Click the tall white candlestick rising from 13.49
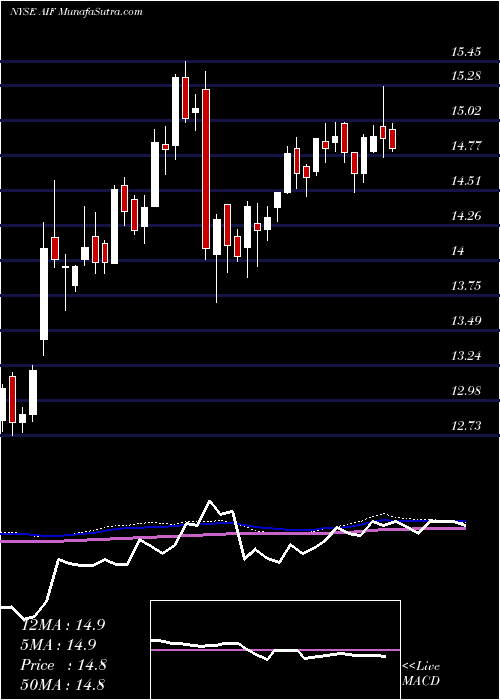Image resolution: width=500 pixels, height=700 pixels. (44, 294)
